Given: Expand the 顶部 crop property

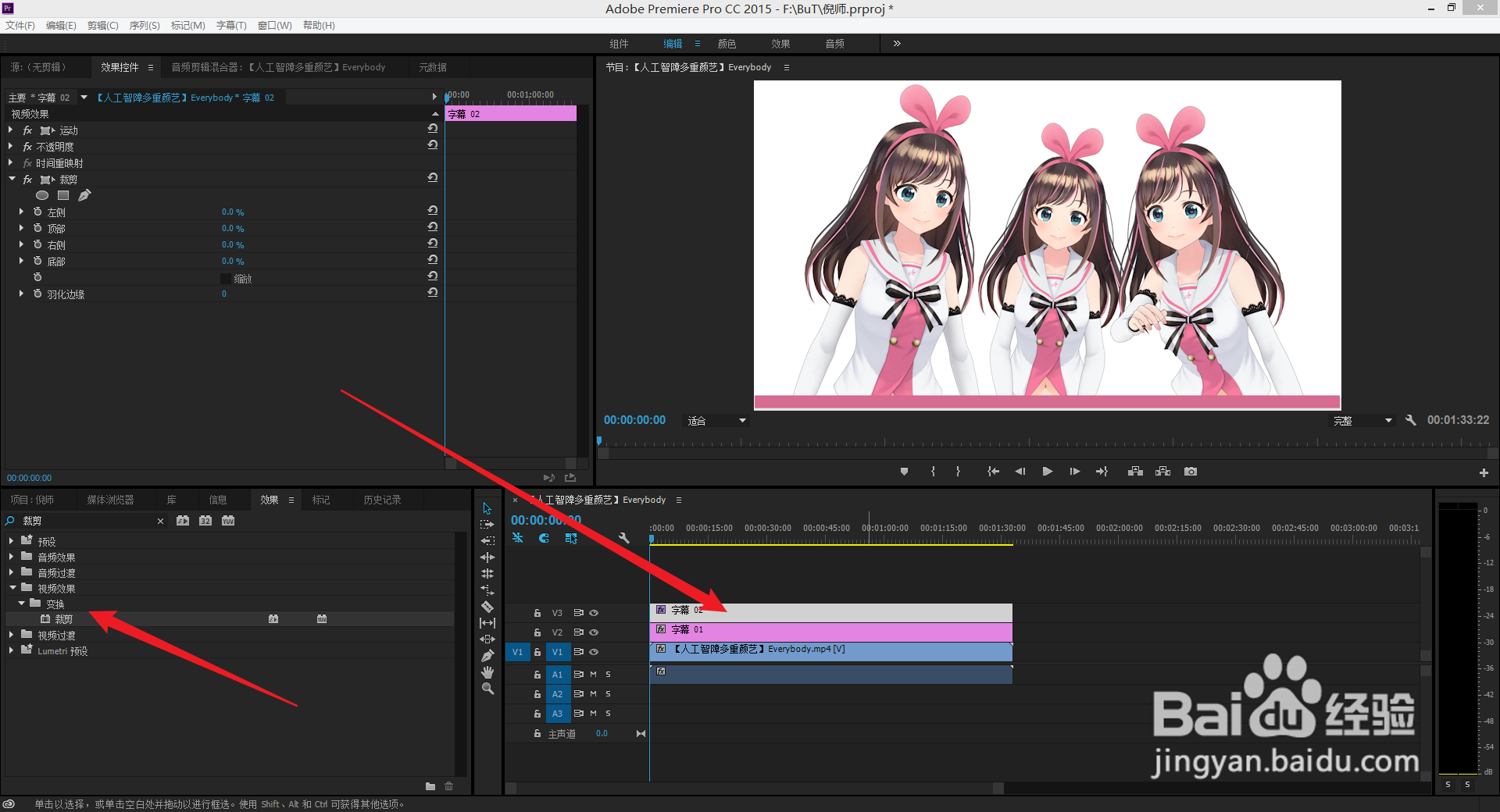Looking at the screenshot, I should [22, 228].
